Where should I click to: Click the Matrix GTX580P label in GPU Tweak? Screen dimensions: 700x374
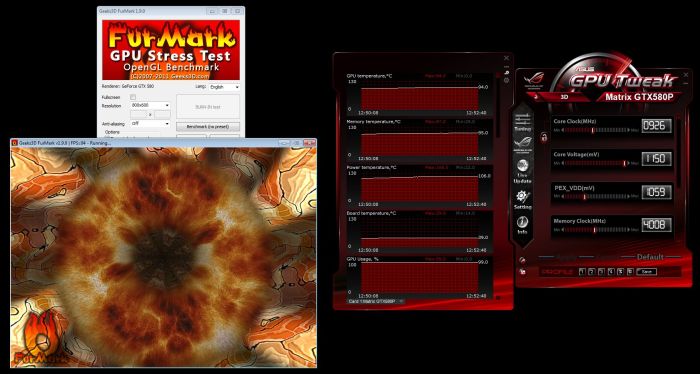tap(639, 97)
